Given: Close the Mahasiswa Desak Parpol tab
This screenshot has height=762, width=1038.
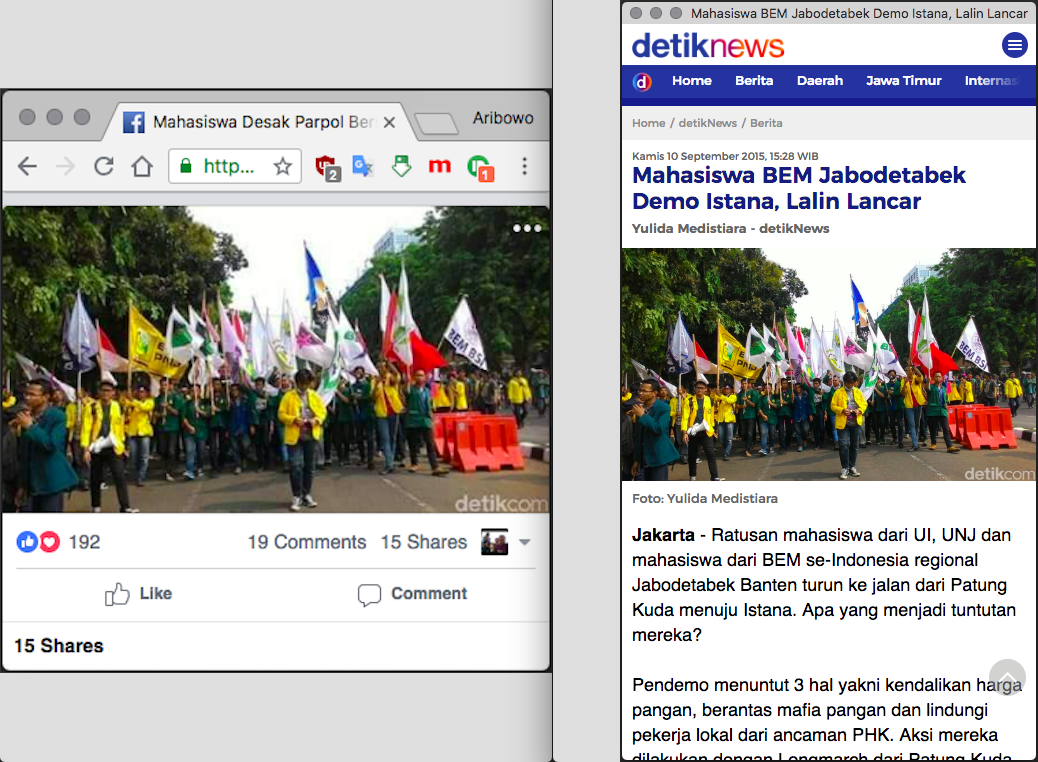Looking at the screenshot, I should click(390, 122).
